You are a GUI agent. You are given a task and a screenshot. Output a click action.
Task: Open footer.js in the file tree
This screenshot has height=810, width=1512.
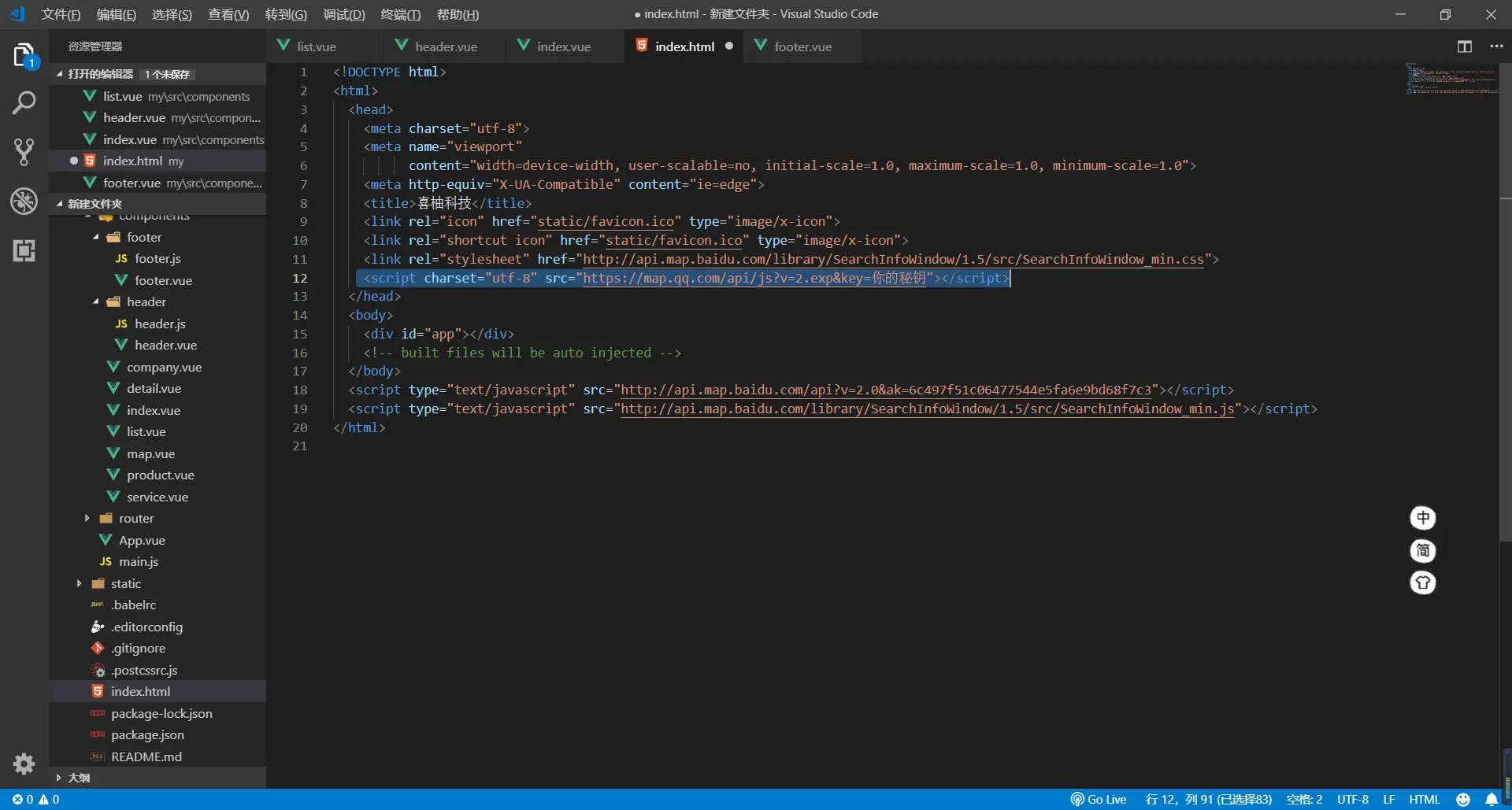click(x=157, y=259)
